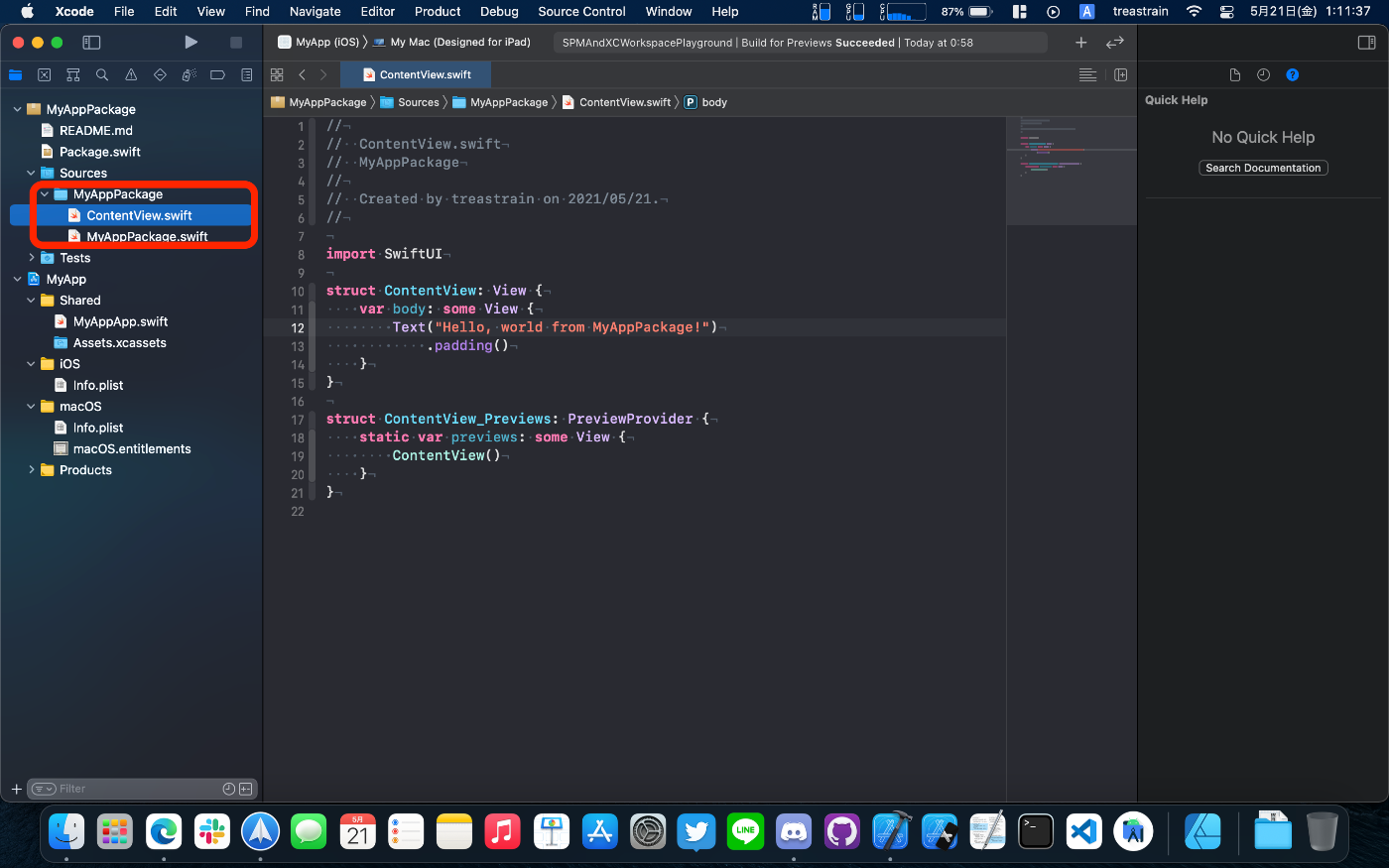Open the Product menu
Viewport: 1389px width, 868px height.
tap(437, 12)
